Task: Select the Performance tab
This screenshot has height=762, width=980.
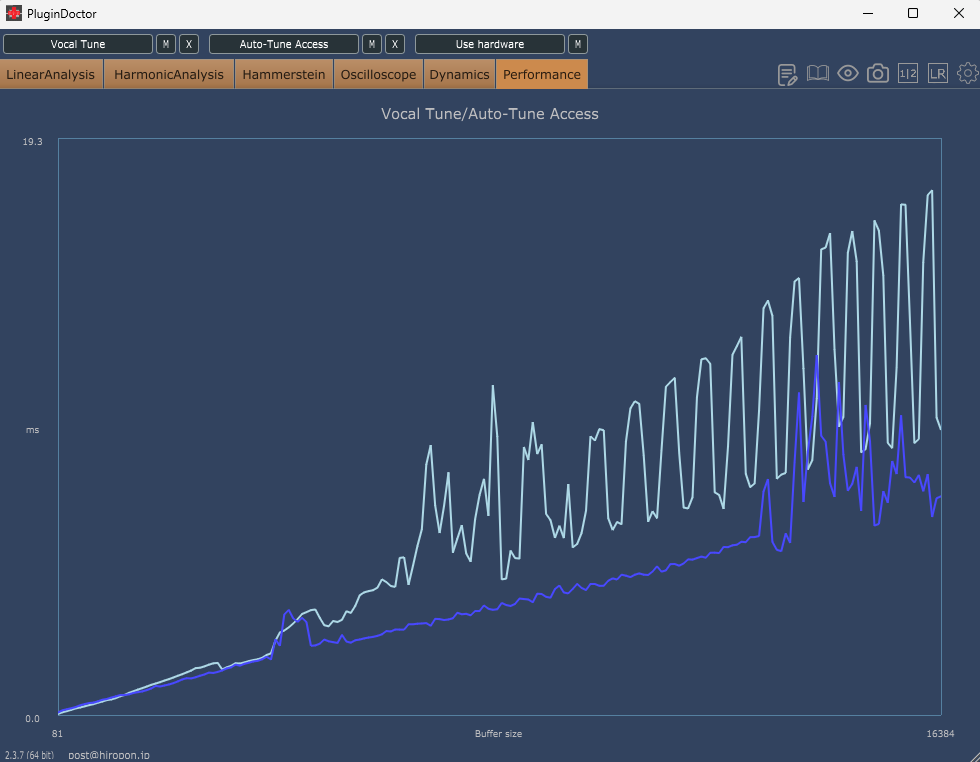Action: point(542,74)
